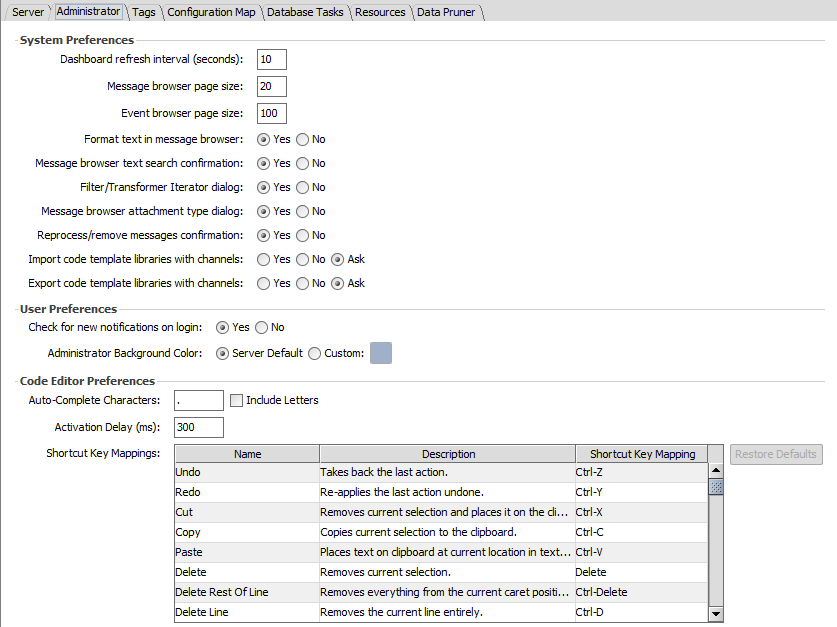Switch to the Server tab
The width and height of the screenshot is (837, 627).
[28, 12]
